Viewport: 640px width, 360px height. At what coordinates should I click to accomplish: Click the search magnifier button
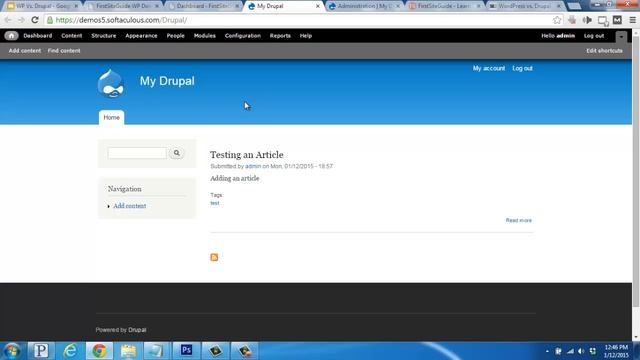coord(176,153)
